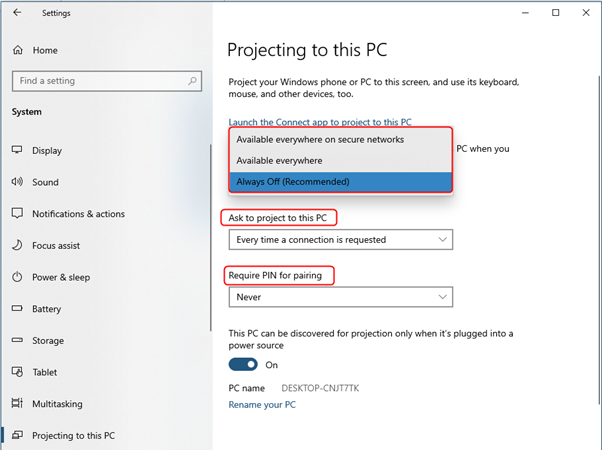Select the Available everywhere option
The height and width of the screenshot is (450, 602).
[279, 160]
